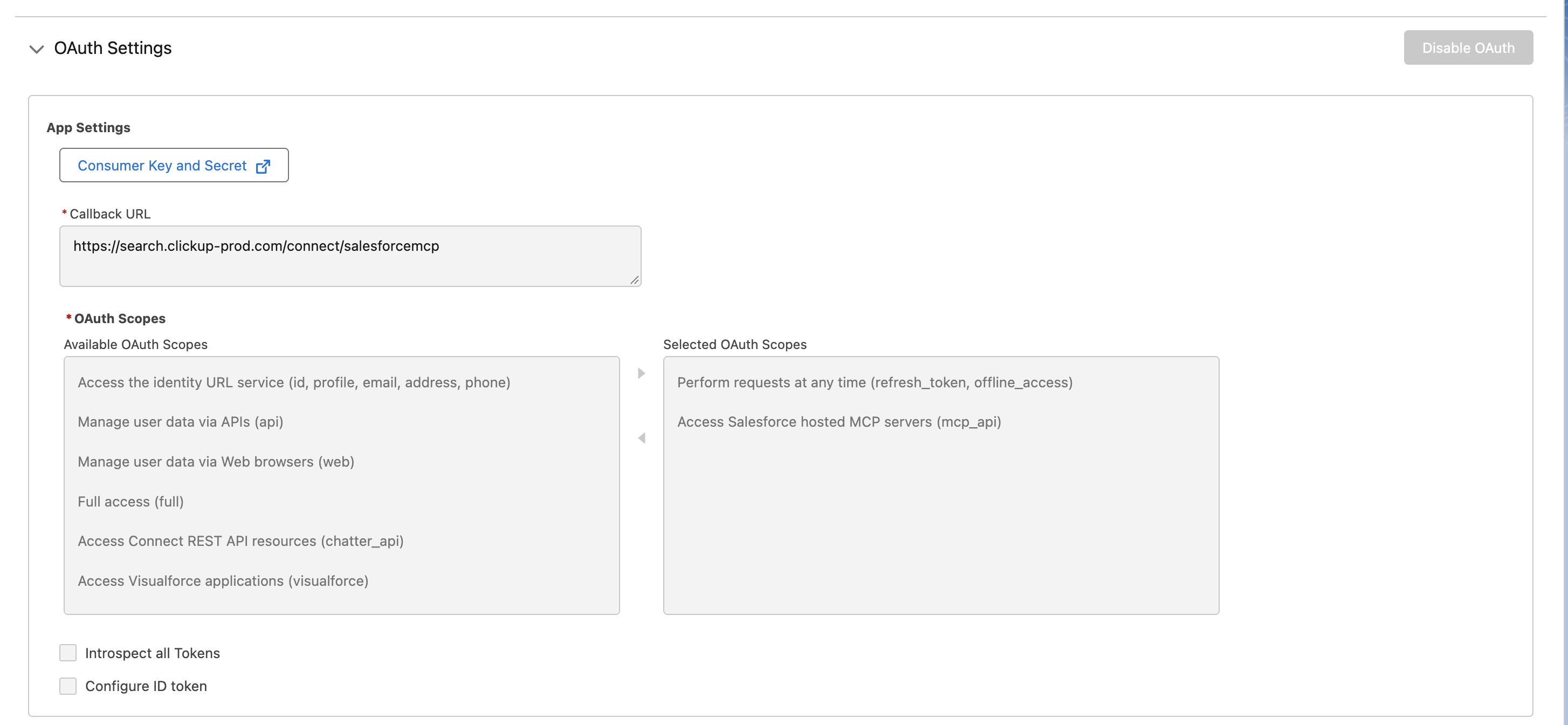Grab the Callback URL textarea resize handle
The height and width of the screenshot is (725, 1568).
634,280
